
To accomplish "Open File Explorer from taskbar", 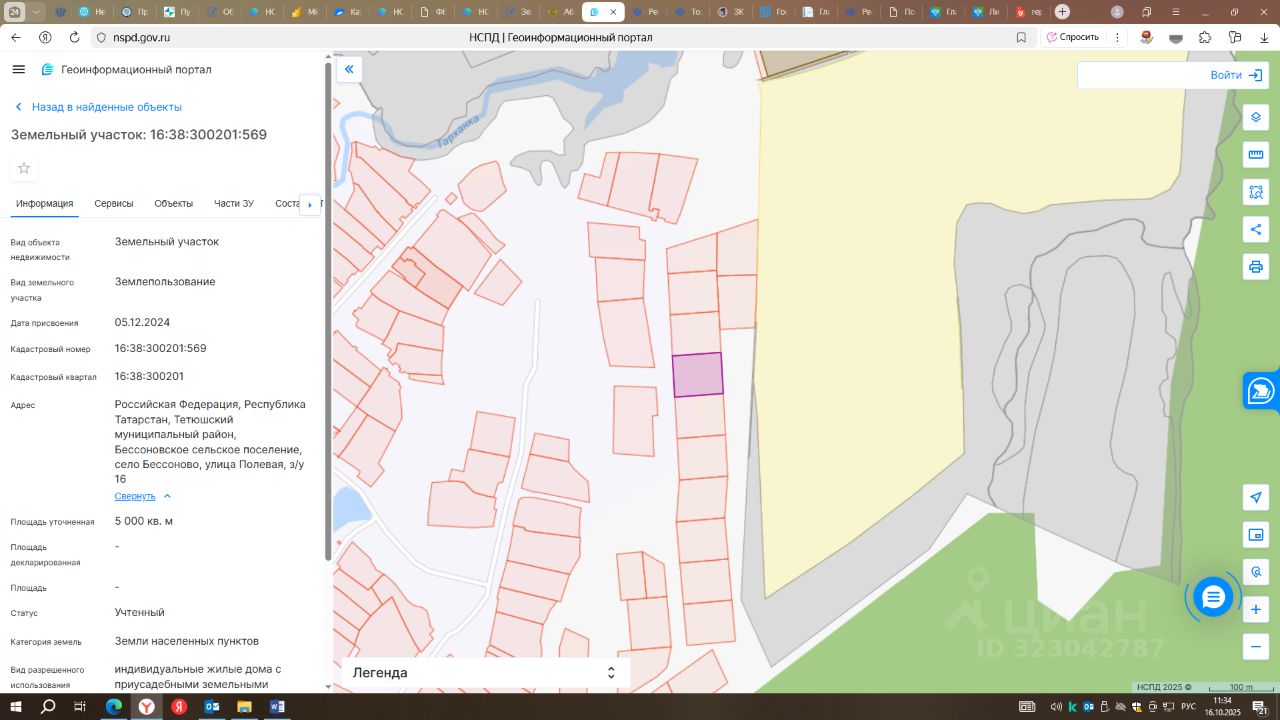I will coord(244,707).
